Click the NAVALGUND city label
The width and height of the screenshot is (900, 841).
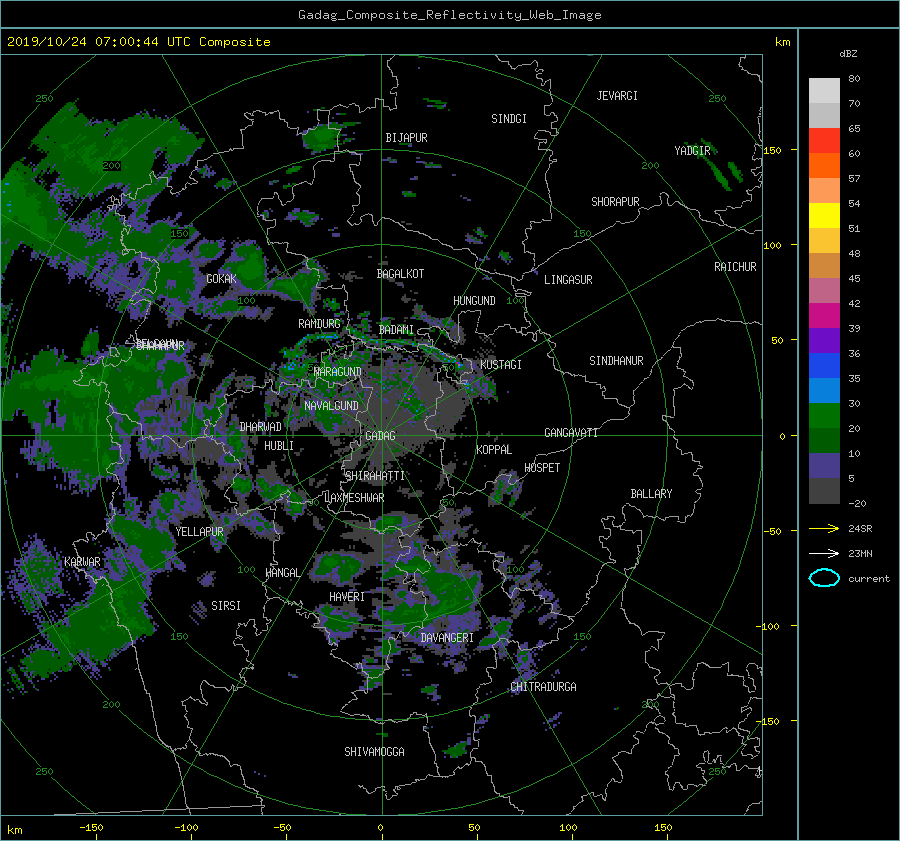[x=331, y=406]
